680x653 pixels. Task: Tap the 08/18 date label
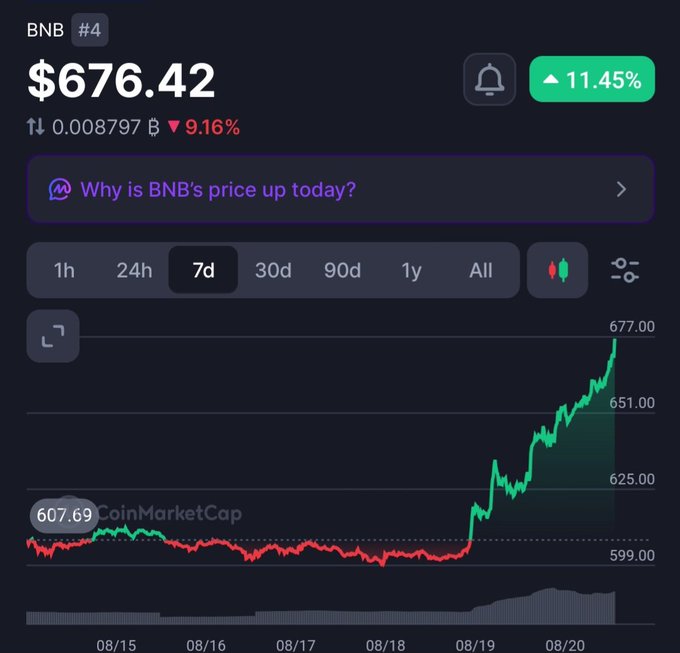[386, 645]
